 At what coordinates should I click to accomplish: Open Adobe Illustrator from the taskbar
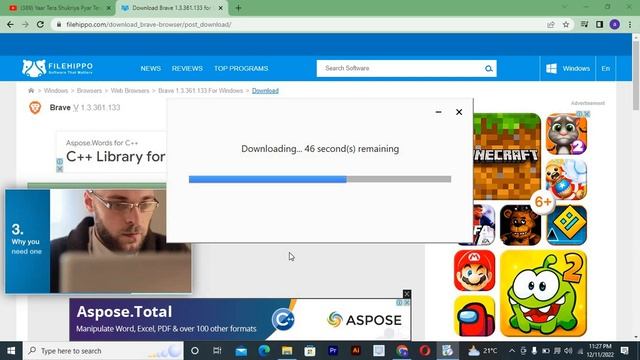(356, 351)
